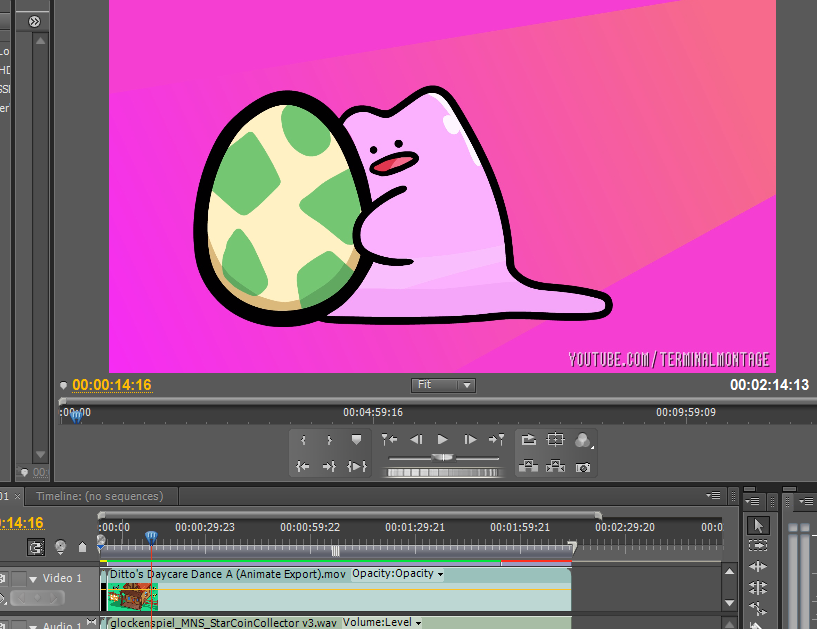Click the monitor duration 00:02:14:13

769,385
